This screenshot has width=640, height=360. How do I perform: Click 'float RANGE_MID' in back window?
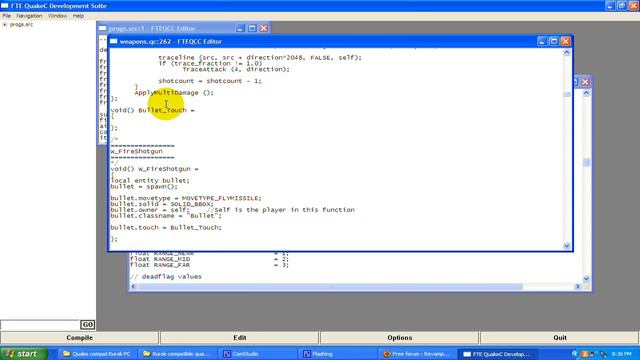(x=160, y=259)
